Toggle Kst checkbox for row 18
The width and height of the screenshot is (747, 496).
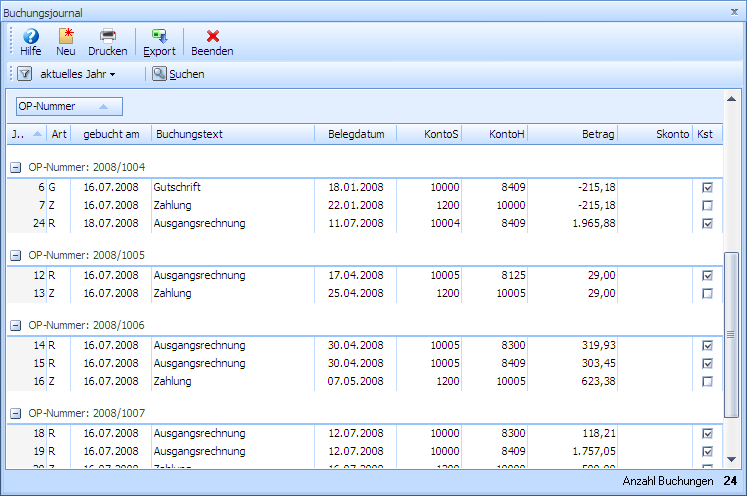pos(707,434)
